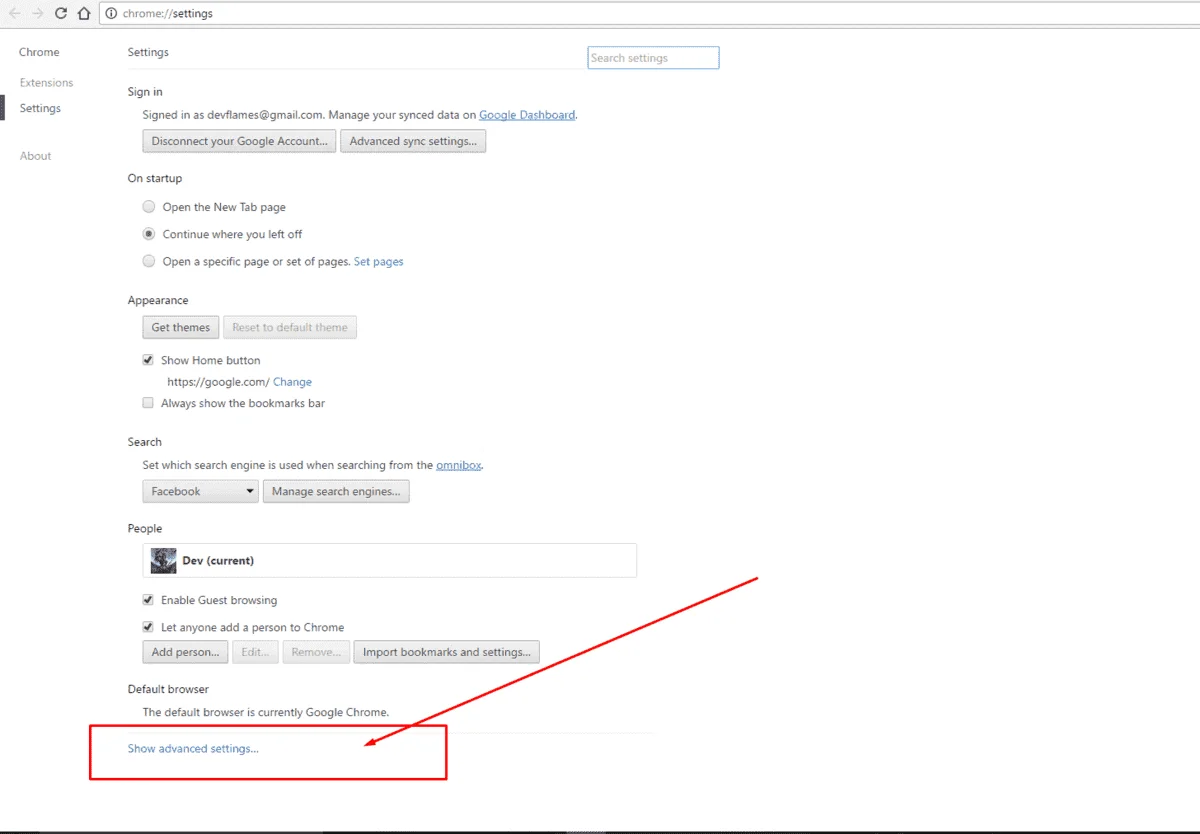This screenshot has width=1200, height=834.
Task: Enable Always show the bookmarks bar
Action: point(148,403)
